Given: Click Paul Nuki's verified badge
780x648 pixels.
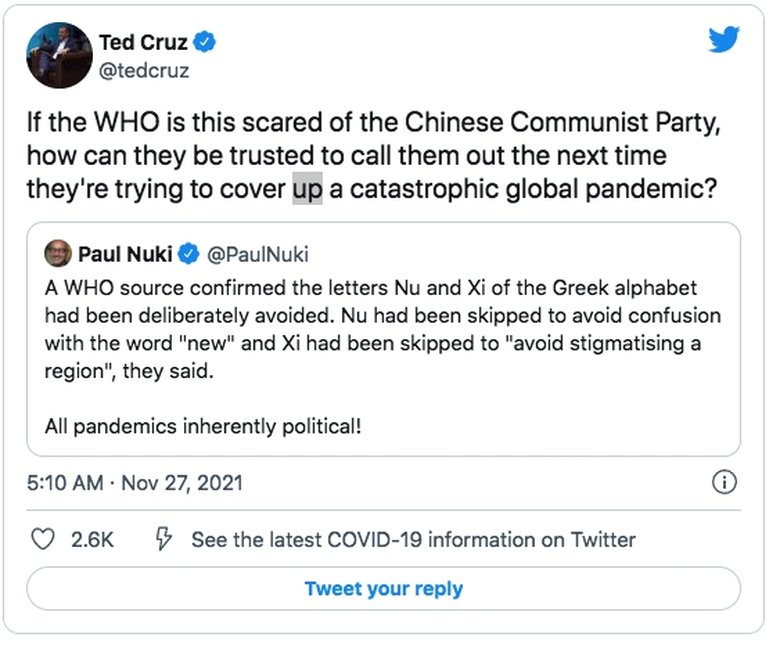Looking at the screenshot, I should tap(188, 254).
